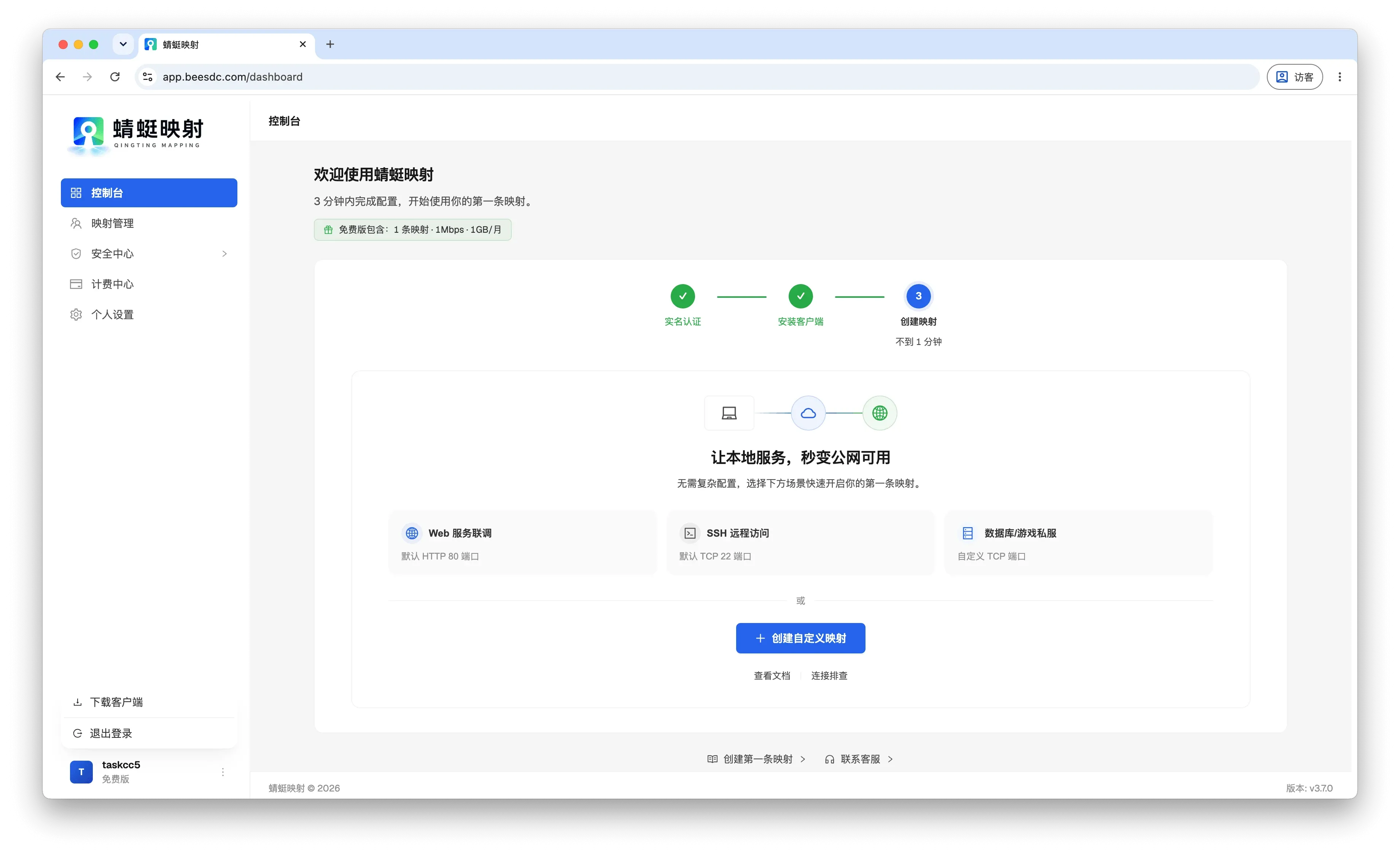Click the cloud icon in the diagram

pyautogui.click(x=808, y=413)
